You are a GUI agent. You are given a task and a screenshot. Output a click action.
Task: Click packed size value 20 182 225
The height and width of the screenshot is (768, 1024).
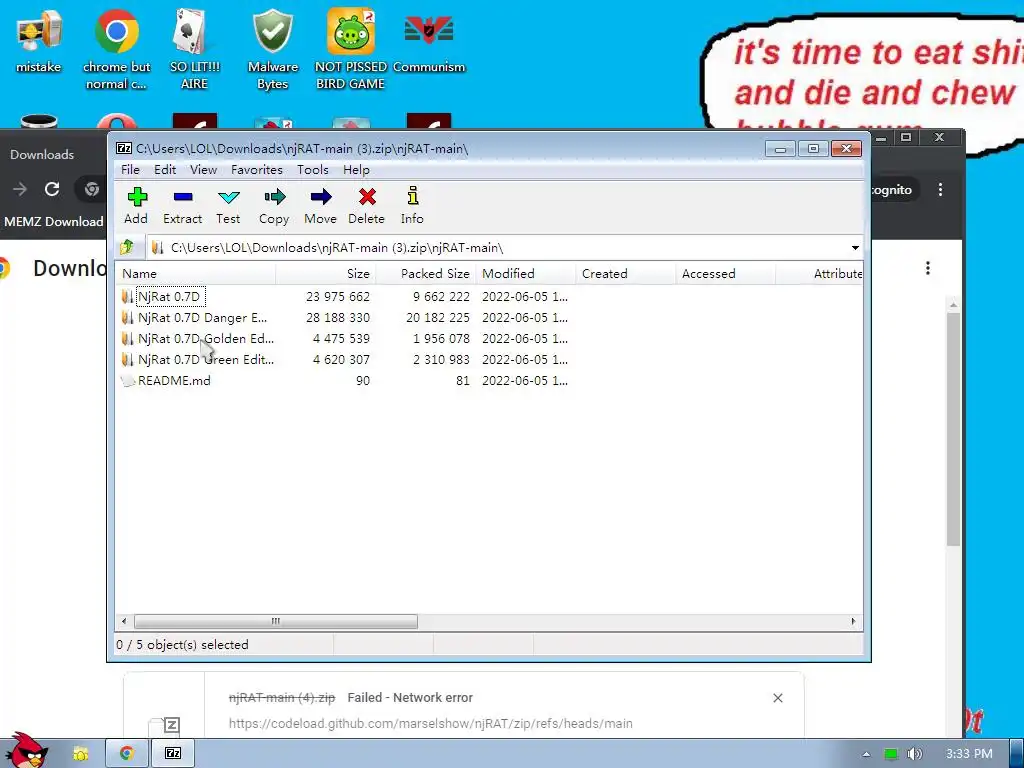438,317
